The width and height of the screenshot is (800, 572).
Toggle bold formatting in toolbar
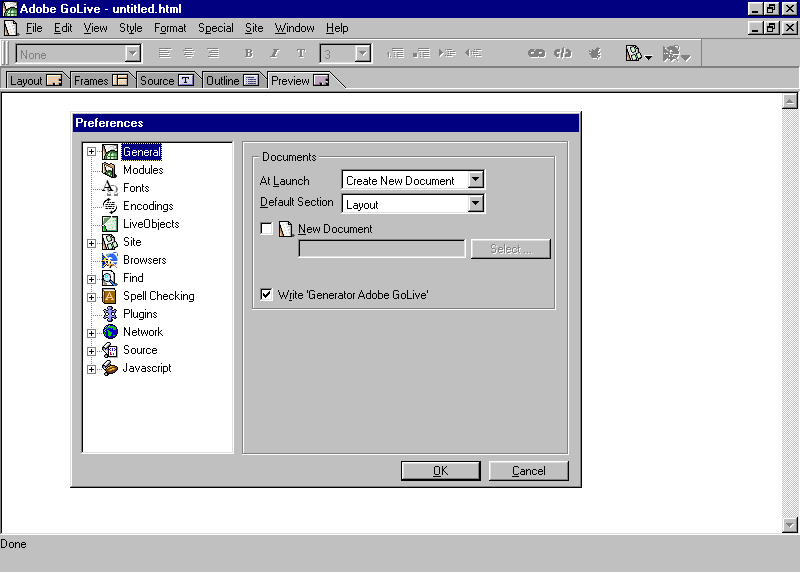249,53
